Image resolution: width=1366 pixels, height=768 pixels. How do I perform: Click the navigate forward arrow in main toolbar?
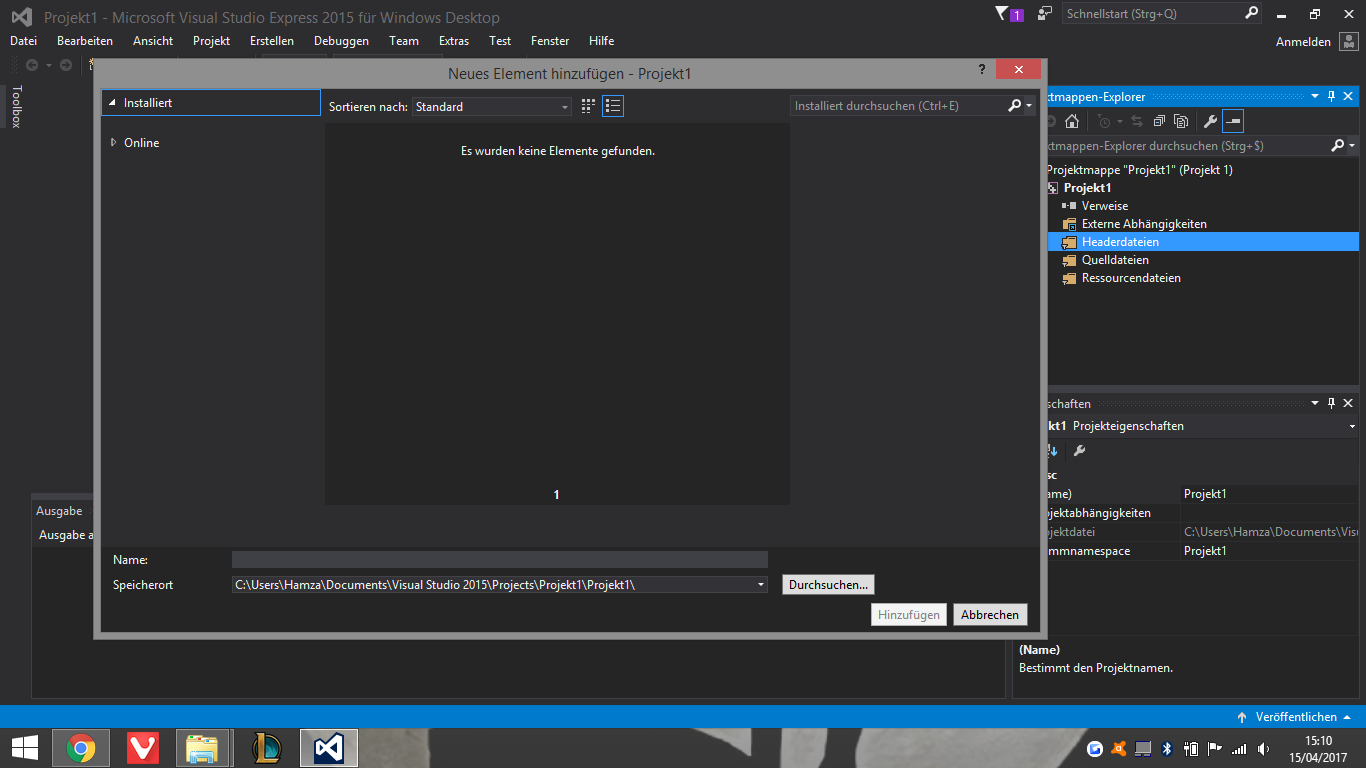[66, 65]
